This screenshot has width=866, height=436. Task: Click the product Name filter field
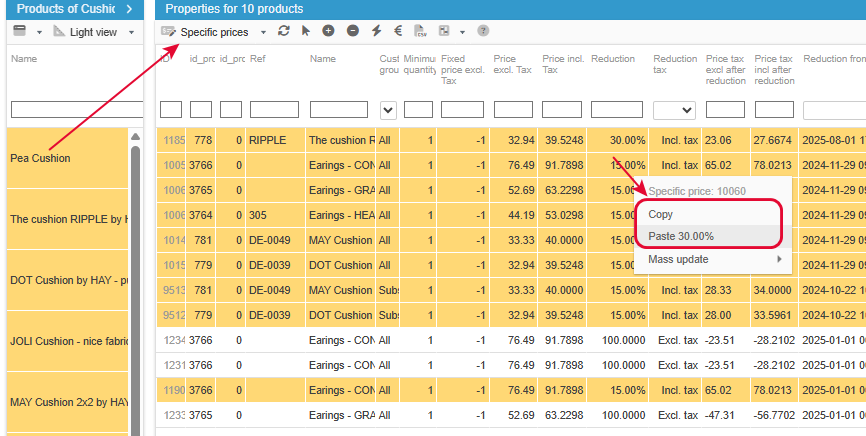(x=77, y=110)
